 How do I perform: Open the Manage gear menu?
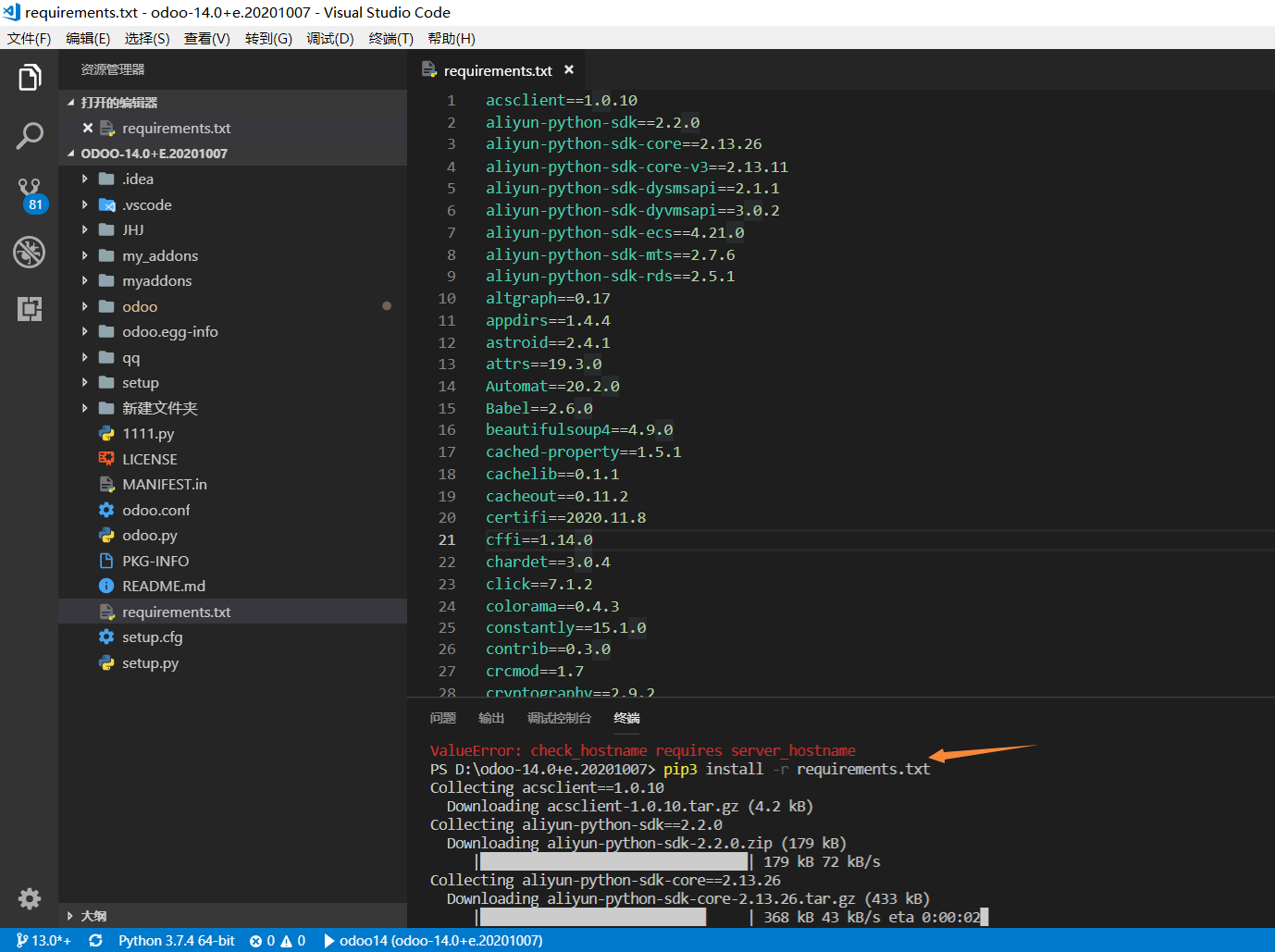[29, 898]
